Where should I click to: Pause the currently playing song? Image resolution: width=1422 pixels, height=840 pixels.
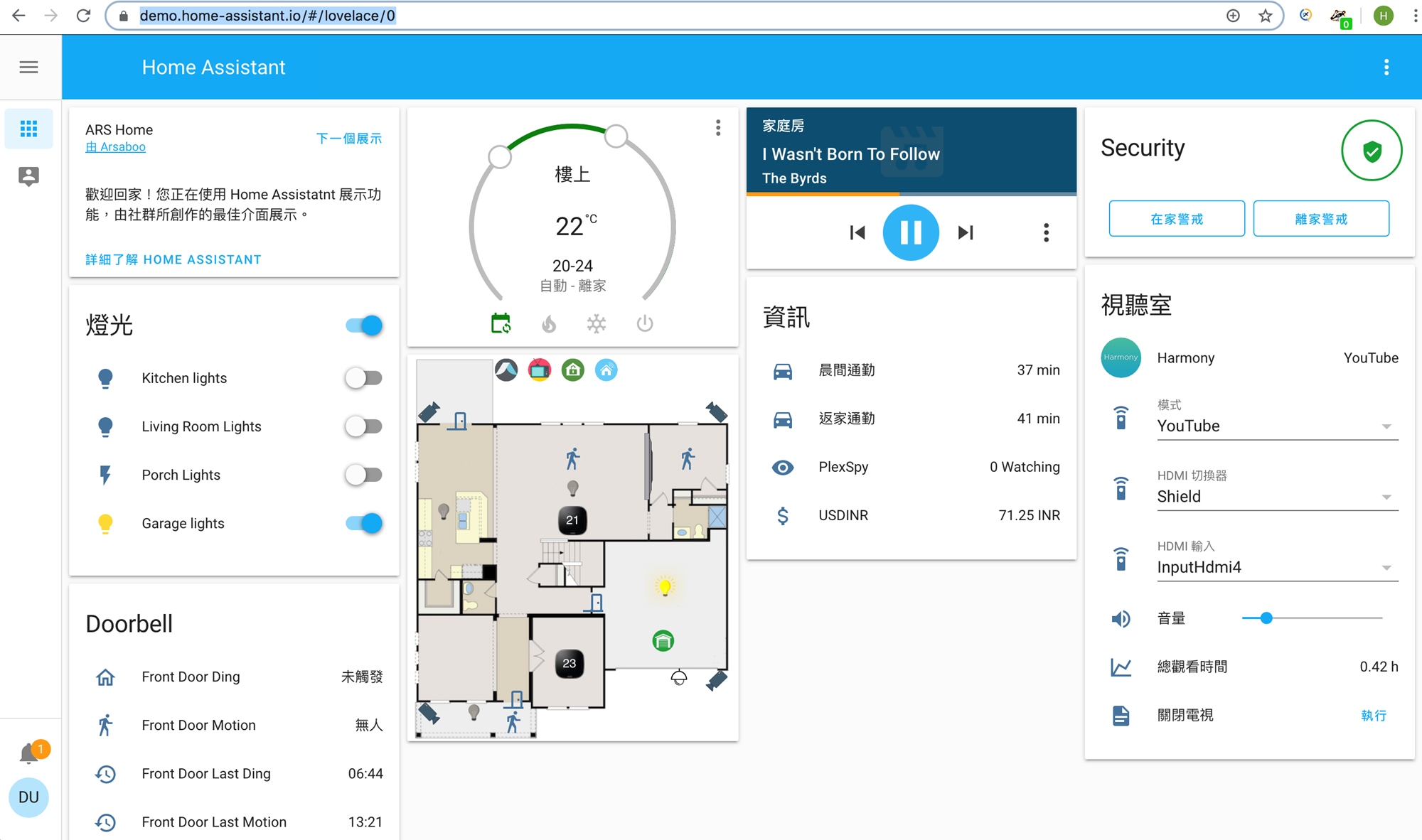pyautogui.click(x=910, y=232)
